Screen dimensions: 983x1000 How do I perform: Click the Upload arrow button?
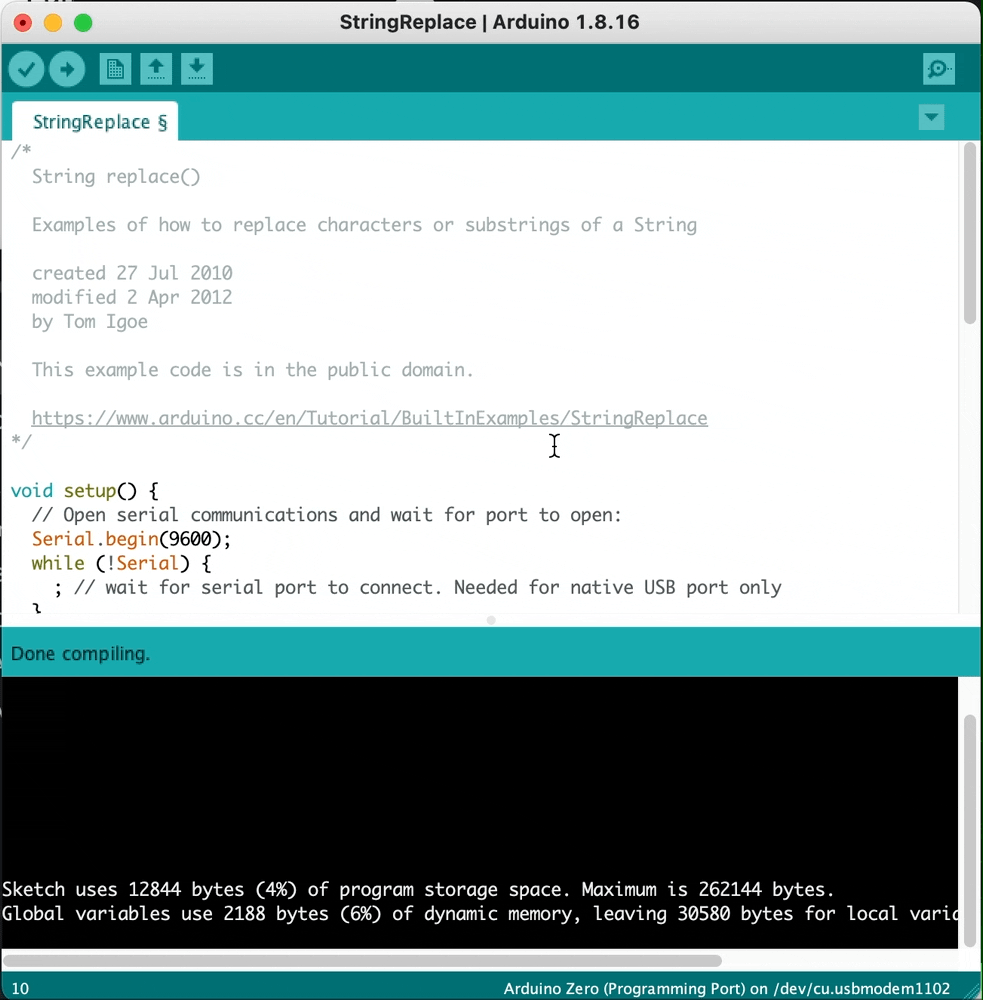pyautogui.click(x=67, y=69)
